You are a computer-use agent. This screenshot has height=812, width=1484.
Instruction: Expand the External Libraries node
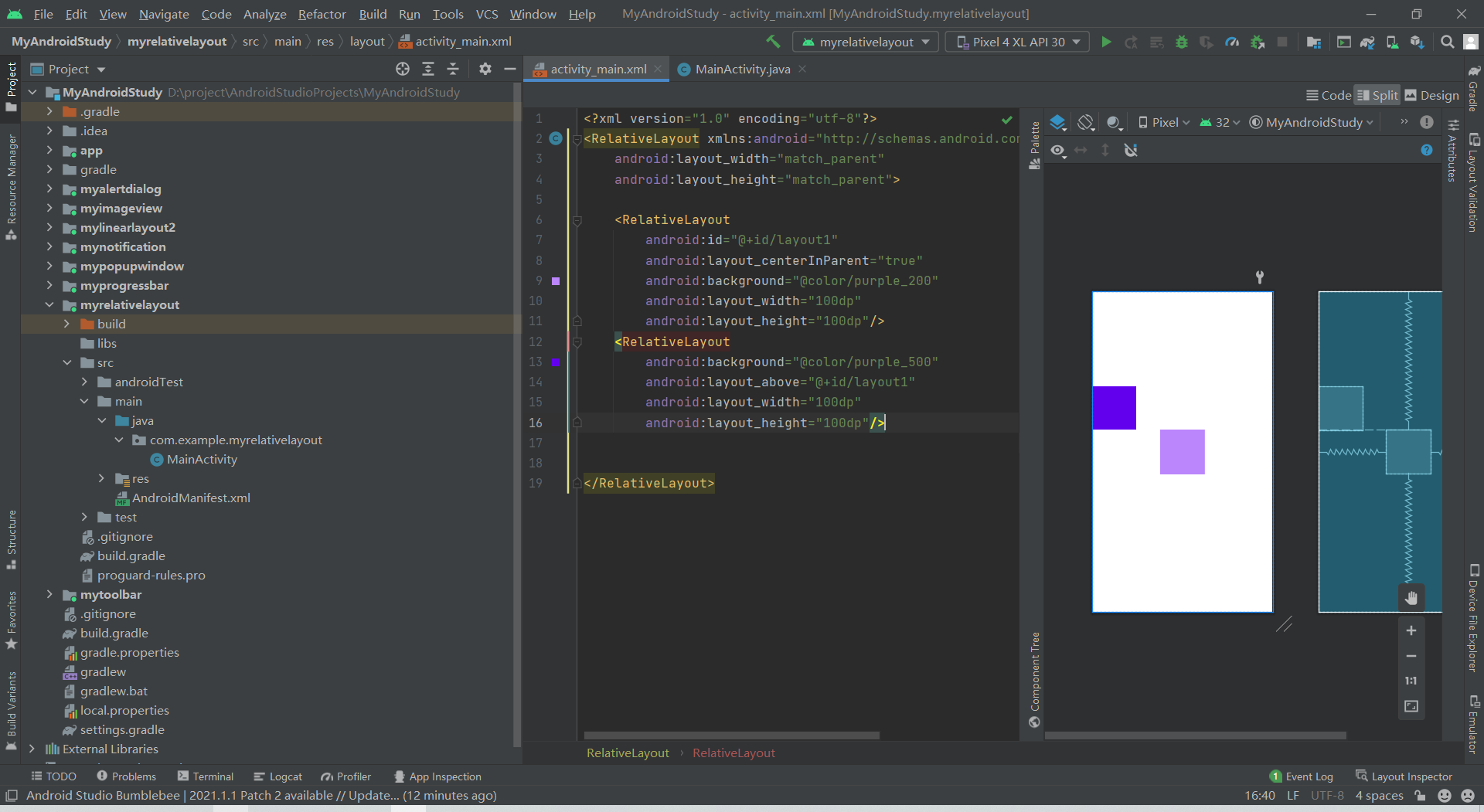(32, 749)
